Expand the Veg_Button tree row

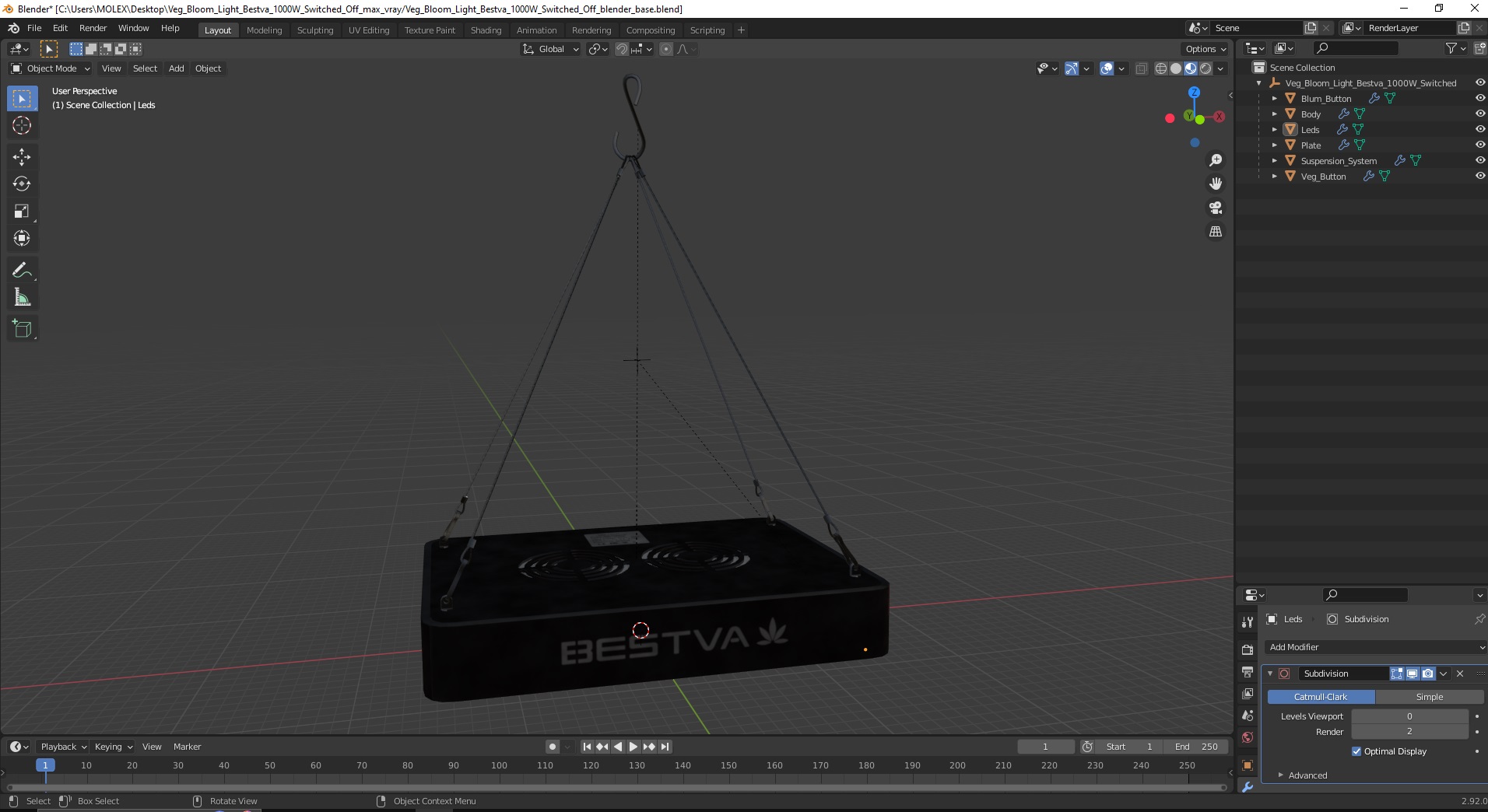coord(1275,177)
